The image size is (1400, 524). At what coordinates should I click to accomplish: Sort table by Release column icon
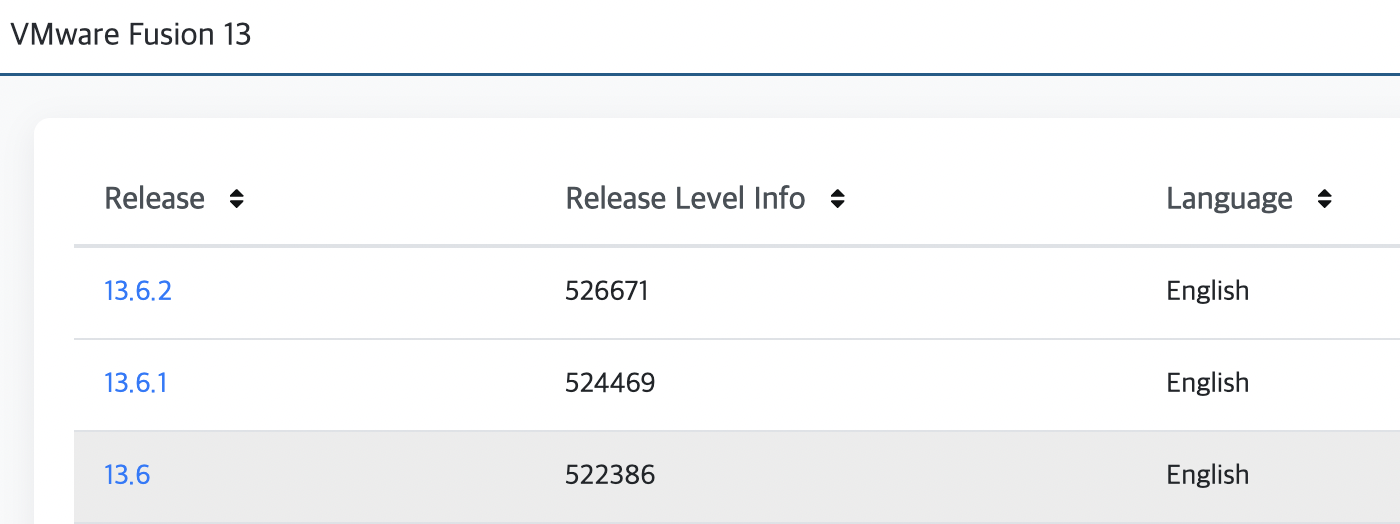tap(237, 199)
